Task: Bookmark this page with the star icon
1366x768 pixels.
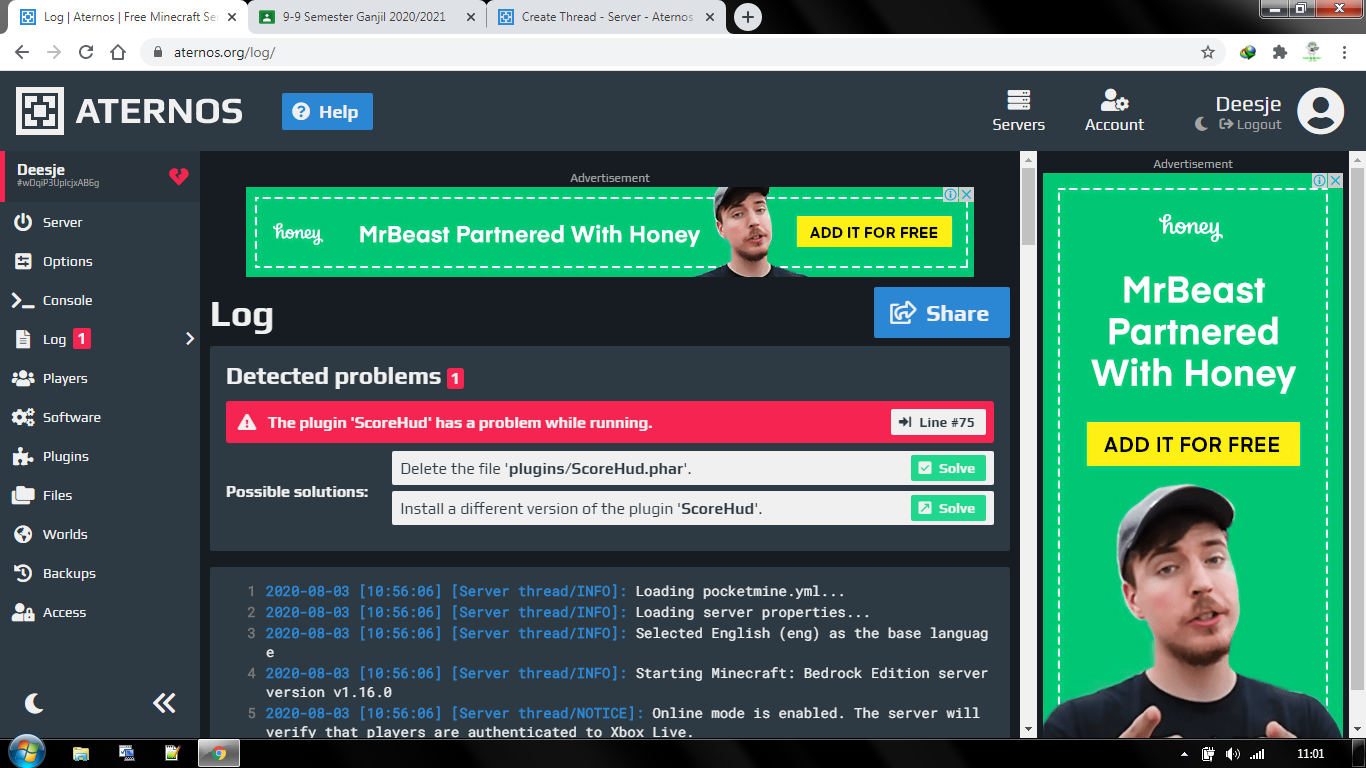Action: point(1208,52)
